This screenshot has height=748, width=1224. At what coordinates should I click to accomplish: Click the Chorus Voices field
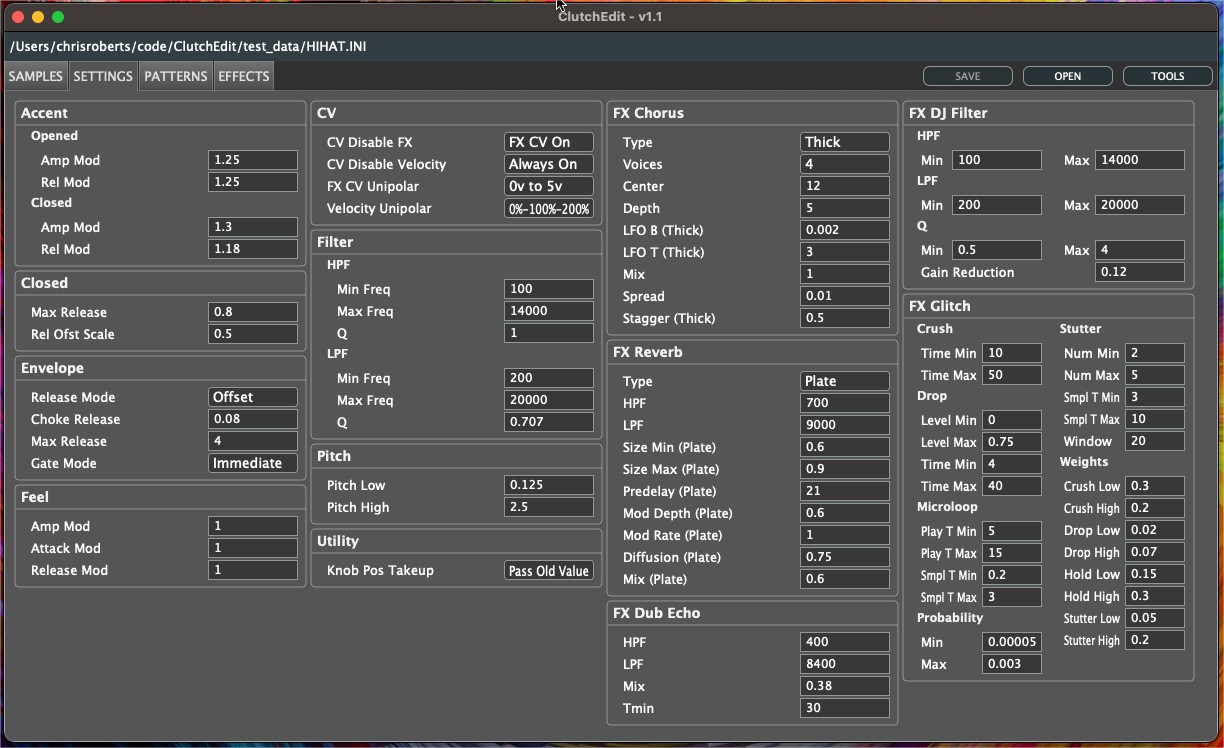(x=845, y=164)
